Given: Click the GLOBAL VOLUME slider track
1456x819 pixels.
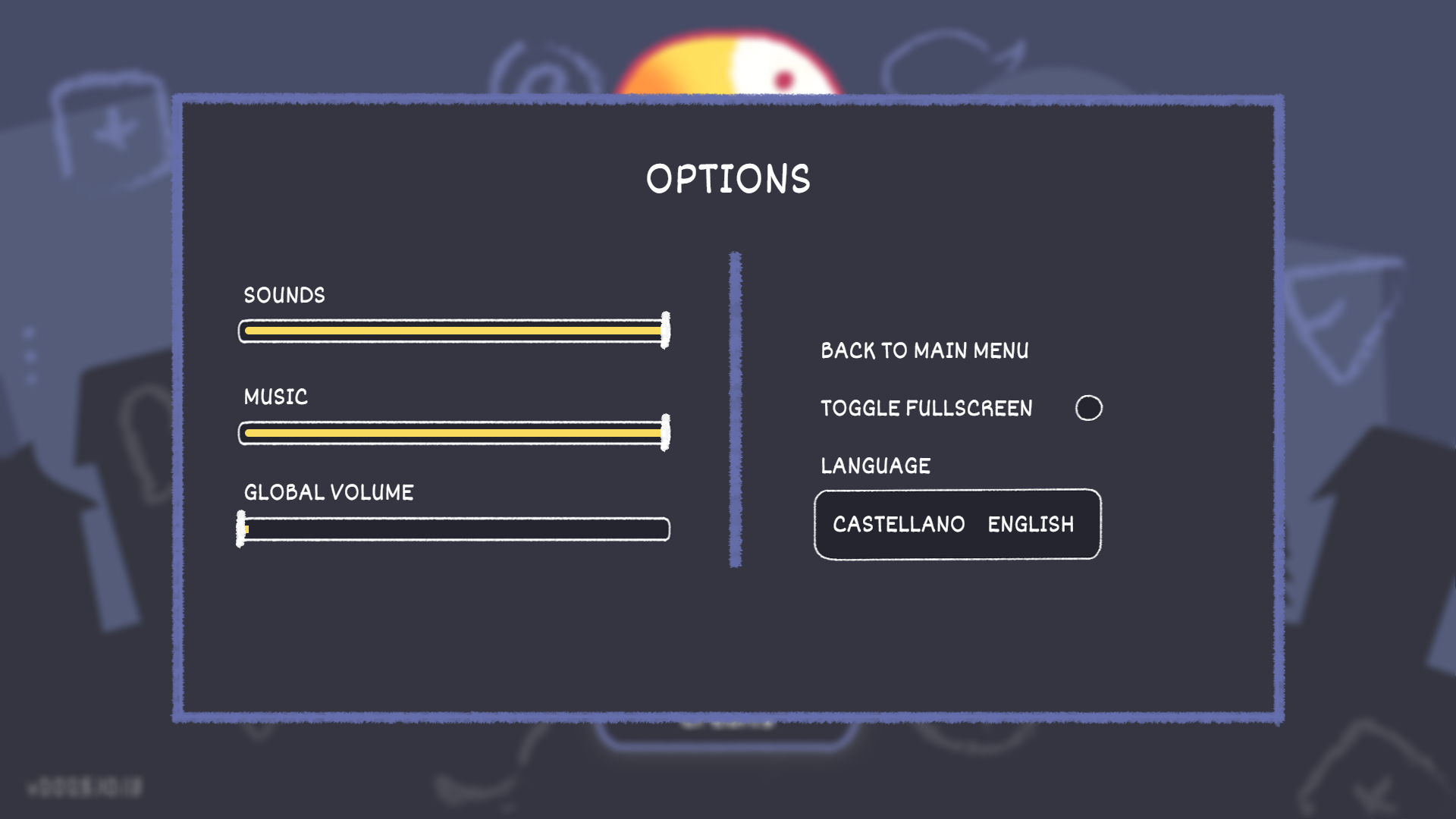Looking at the screenshot, I should (x=455, y=529).
